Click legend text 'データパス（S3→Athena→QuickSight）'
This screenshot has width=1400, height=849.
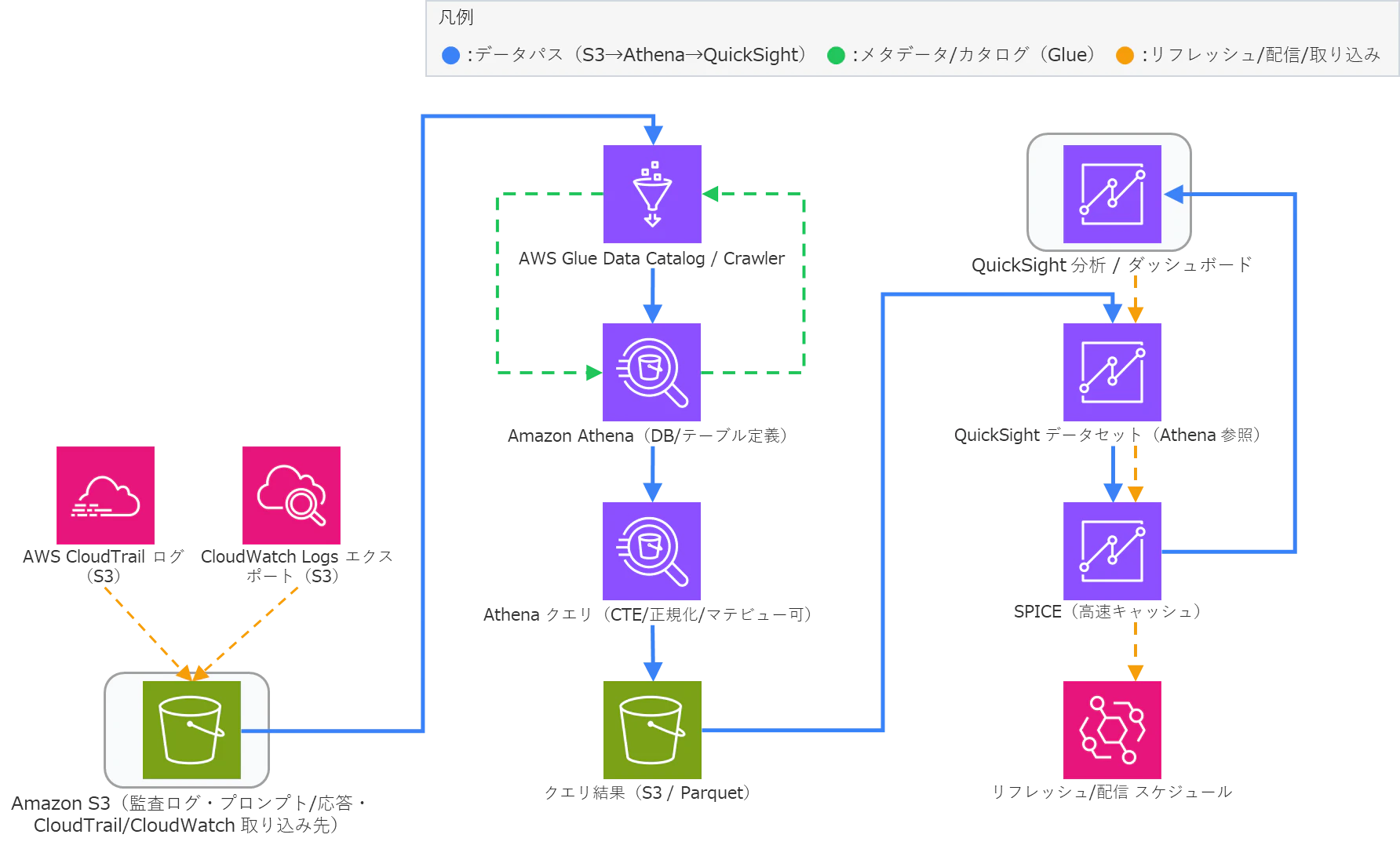click(x=642, y=55)
